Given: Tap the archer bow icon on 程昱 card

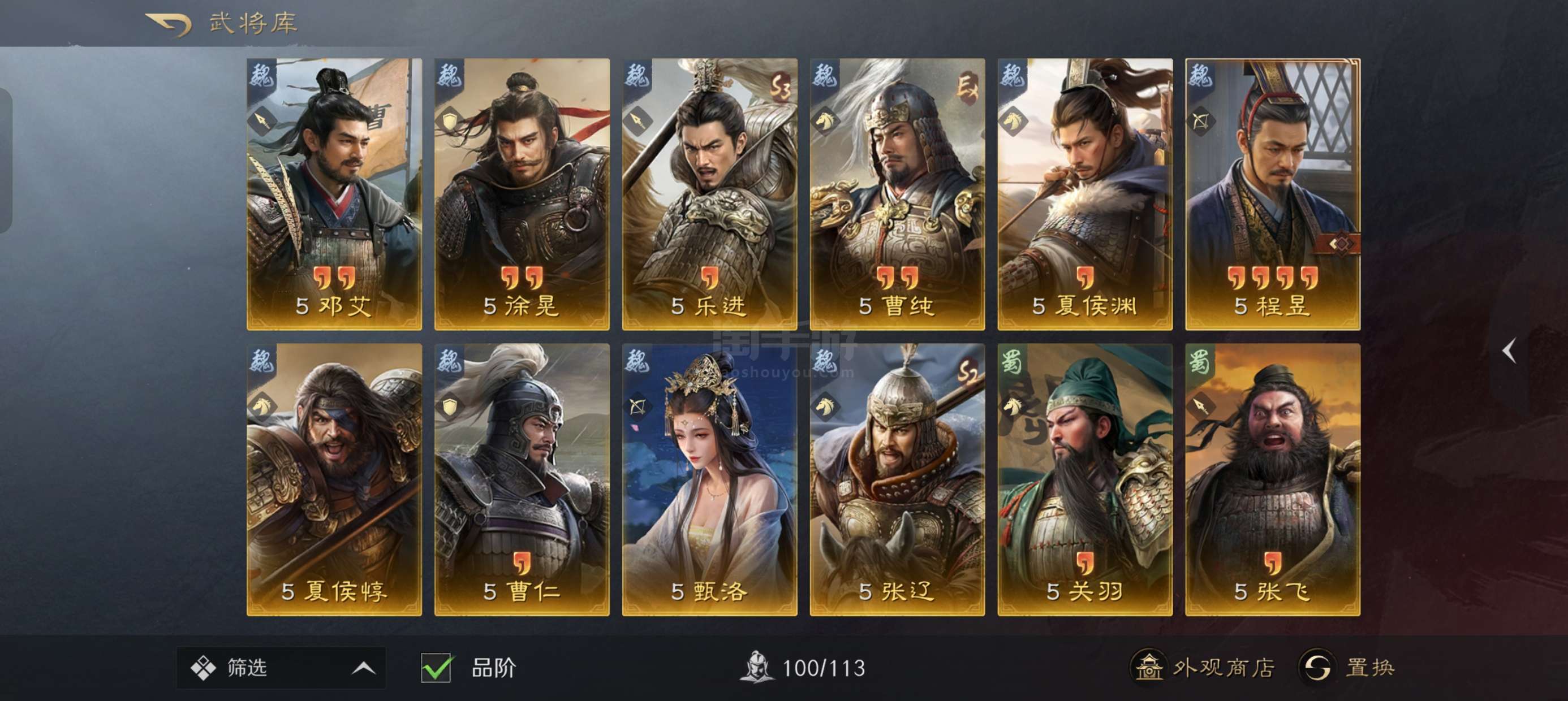Looking at the screenshot, I should tap(1201, 120).
